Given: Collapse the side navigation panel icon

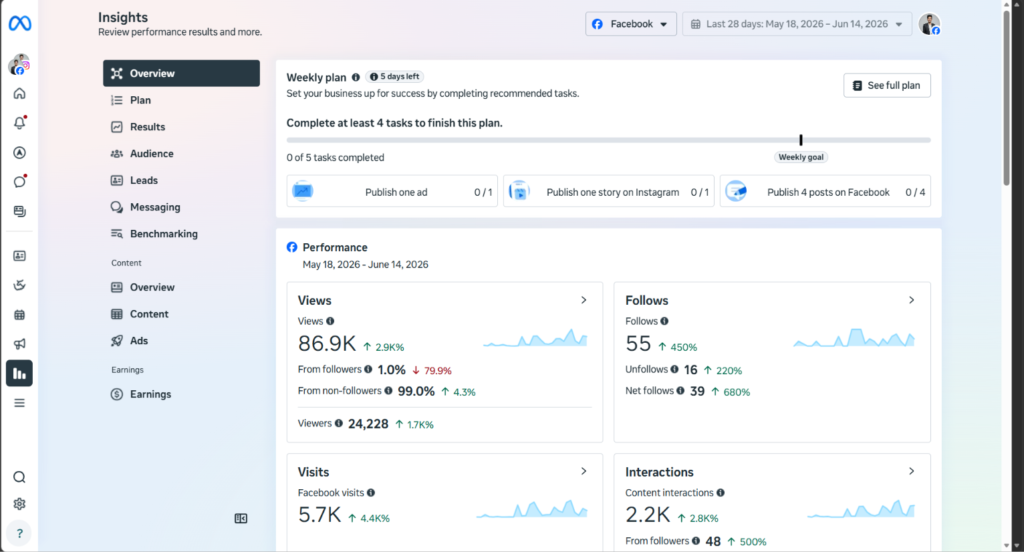Looking at the screenshot, I should click(x=241, y=518).
